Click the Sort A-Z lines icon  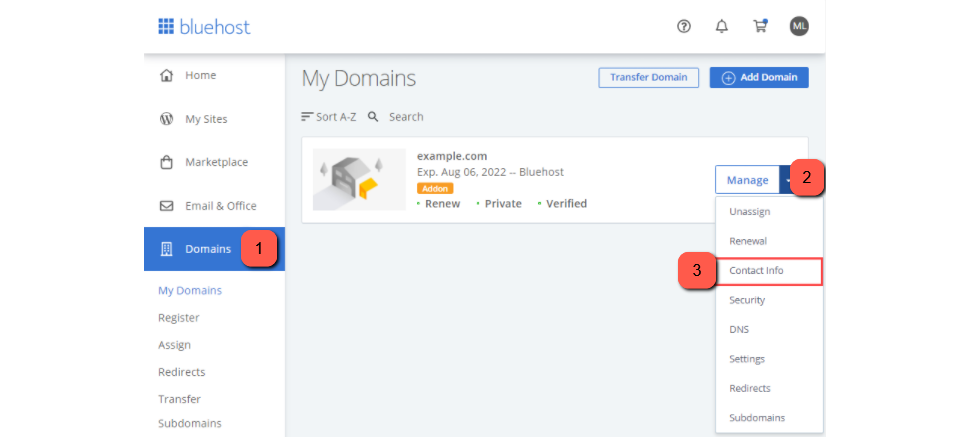tap(307, 116)
